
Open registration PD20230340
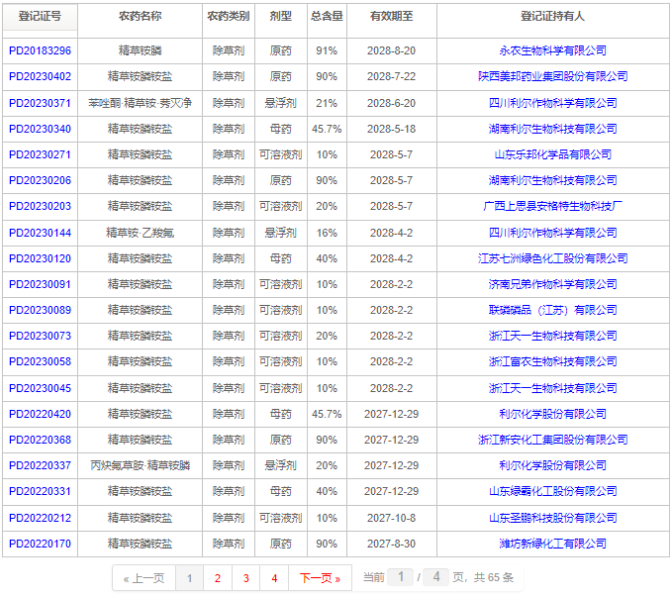tap(40, 129)
